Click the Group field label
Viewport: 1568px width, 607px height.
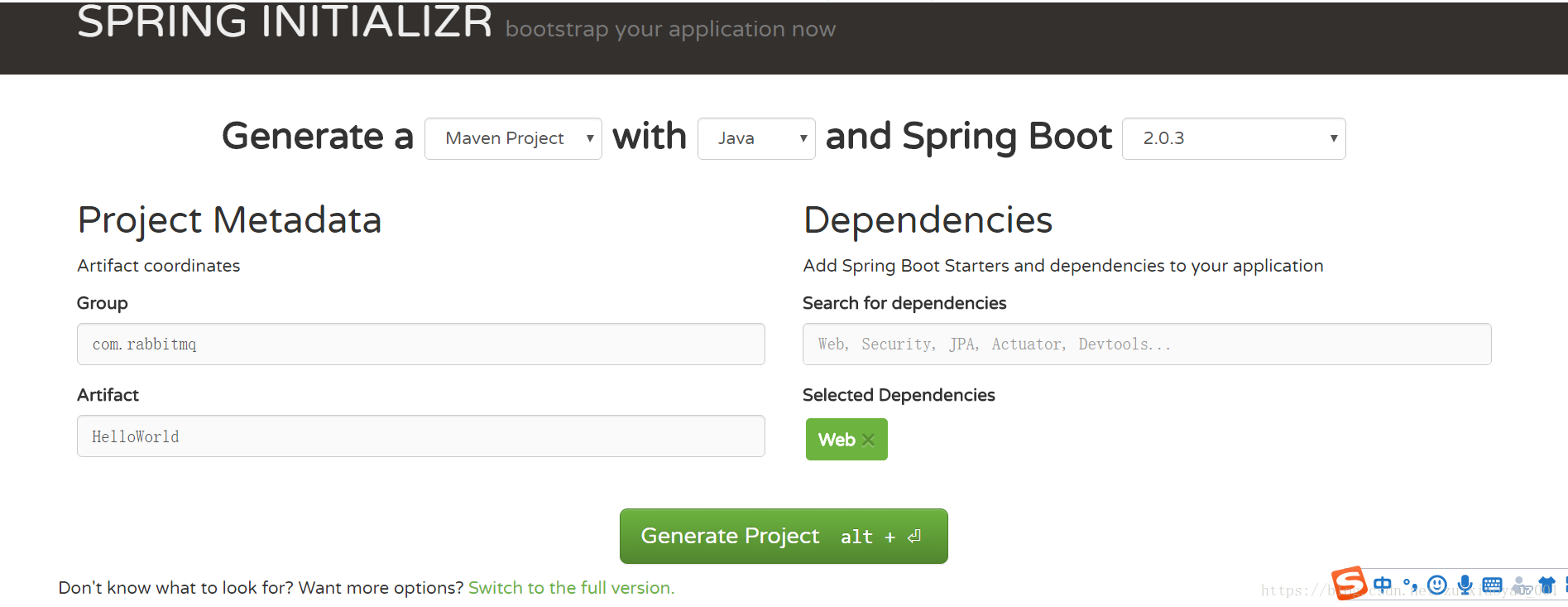103,303
